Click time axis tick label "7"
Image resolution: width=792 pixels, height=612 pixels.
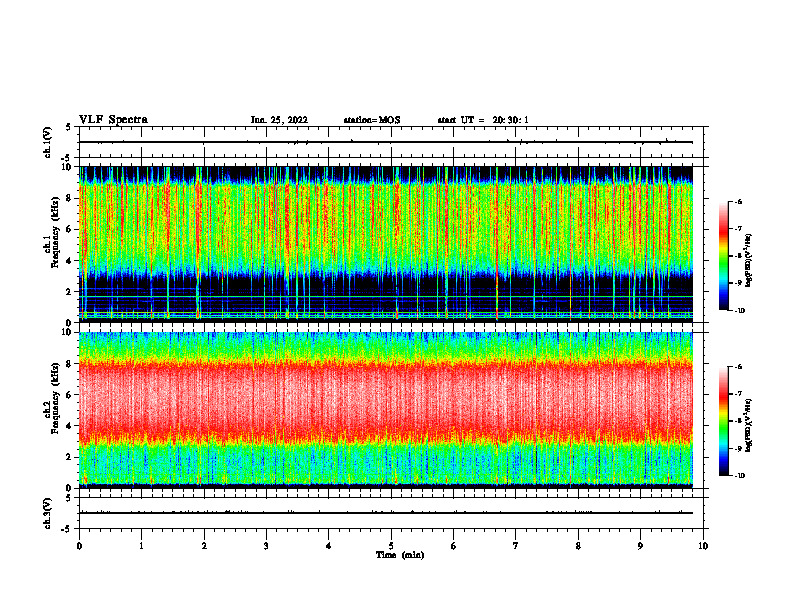516,546
